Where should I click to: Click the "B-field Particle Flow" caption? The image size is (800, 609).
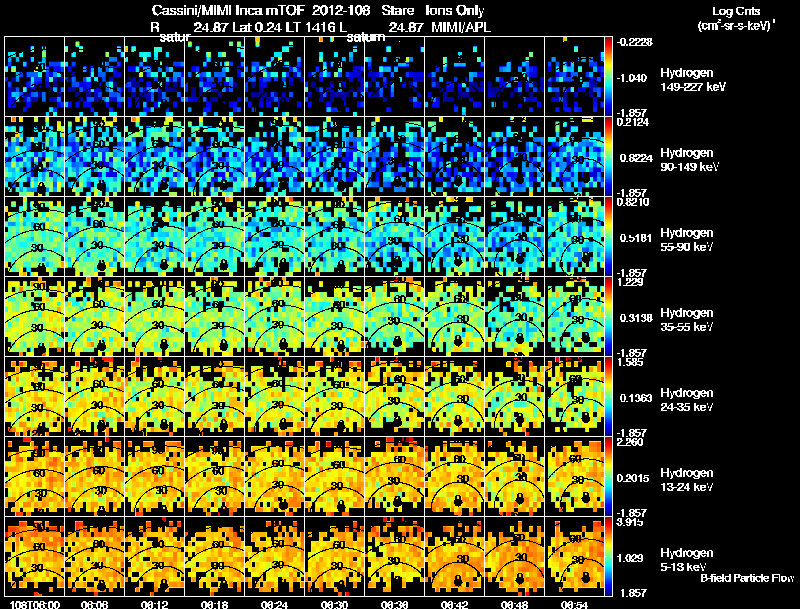tap(747, 578)
